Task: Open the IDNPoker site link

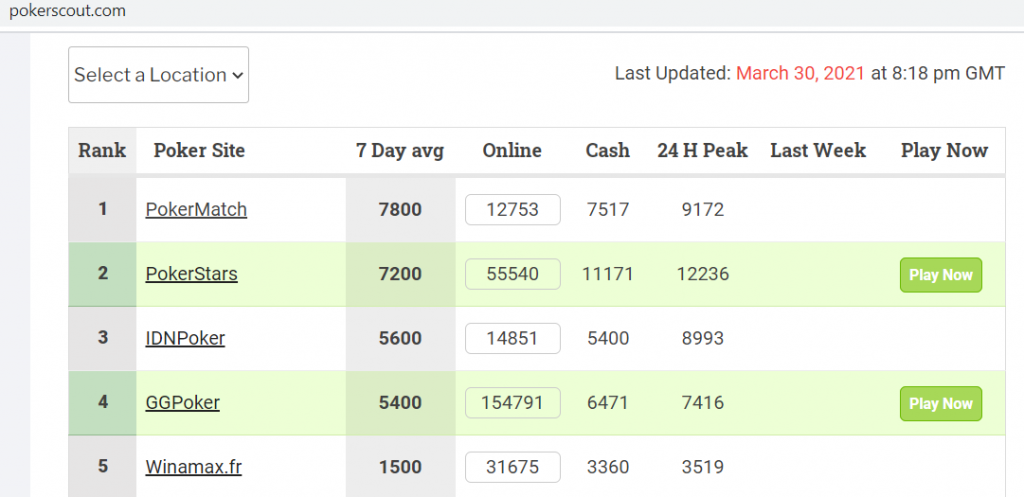Action: tap(185, 338)
